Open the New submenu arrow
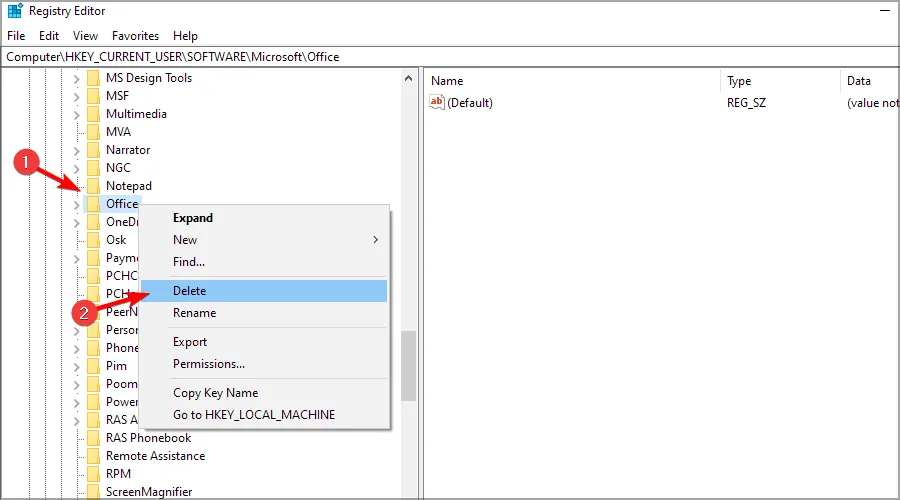 (376, 240)
